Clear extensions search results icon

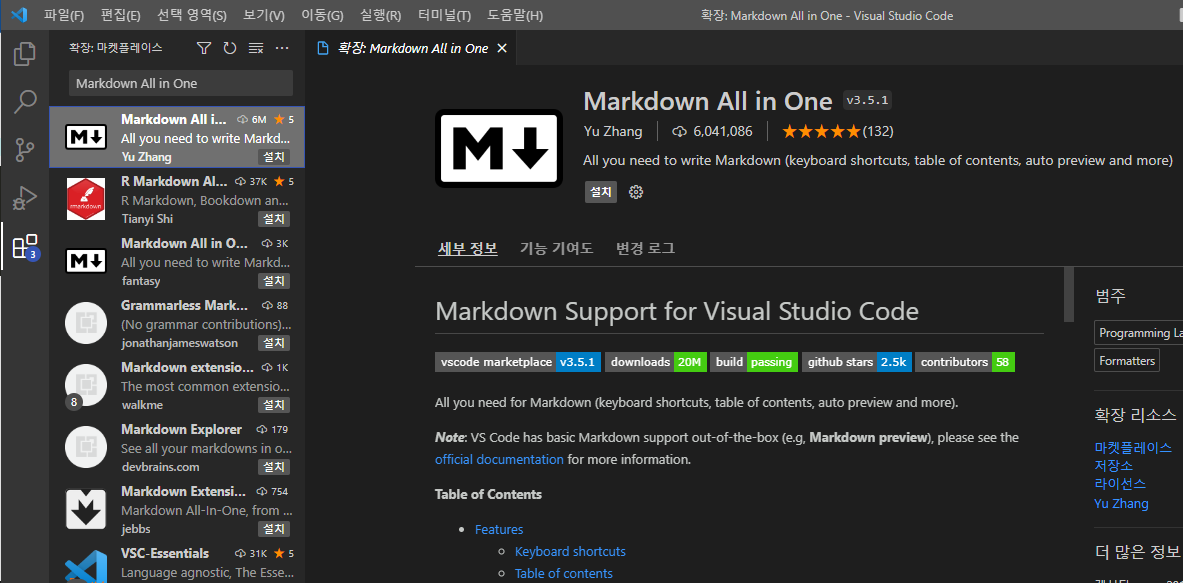257,48
